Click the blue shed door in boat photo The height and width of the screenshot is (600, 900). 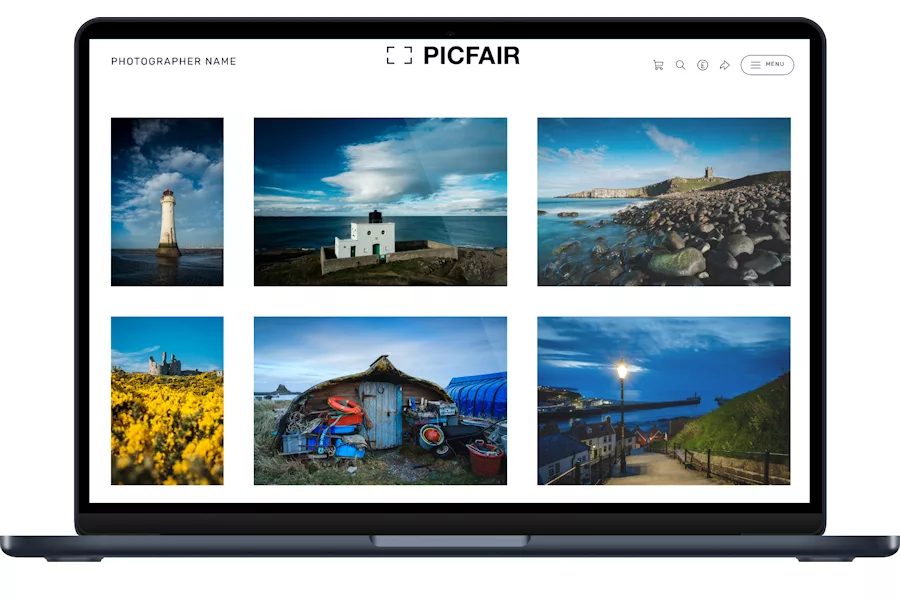click(x=383, y=415)
